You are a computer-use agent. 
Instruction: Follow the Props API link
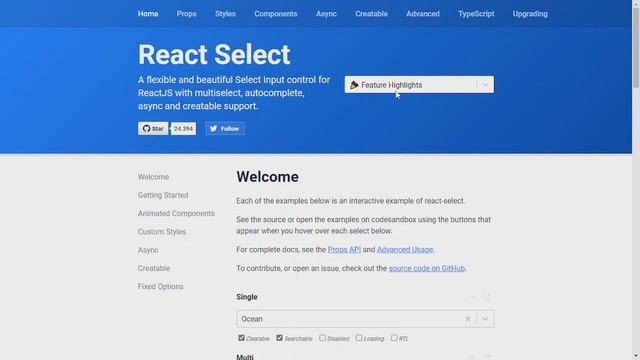pyautogui.click(x=344, y=249)
